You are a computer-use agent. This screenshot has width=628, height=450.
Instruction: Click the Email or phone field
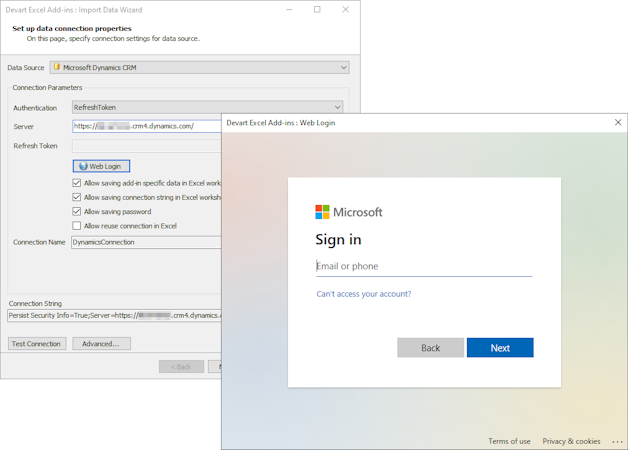point(424,266)
